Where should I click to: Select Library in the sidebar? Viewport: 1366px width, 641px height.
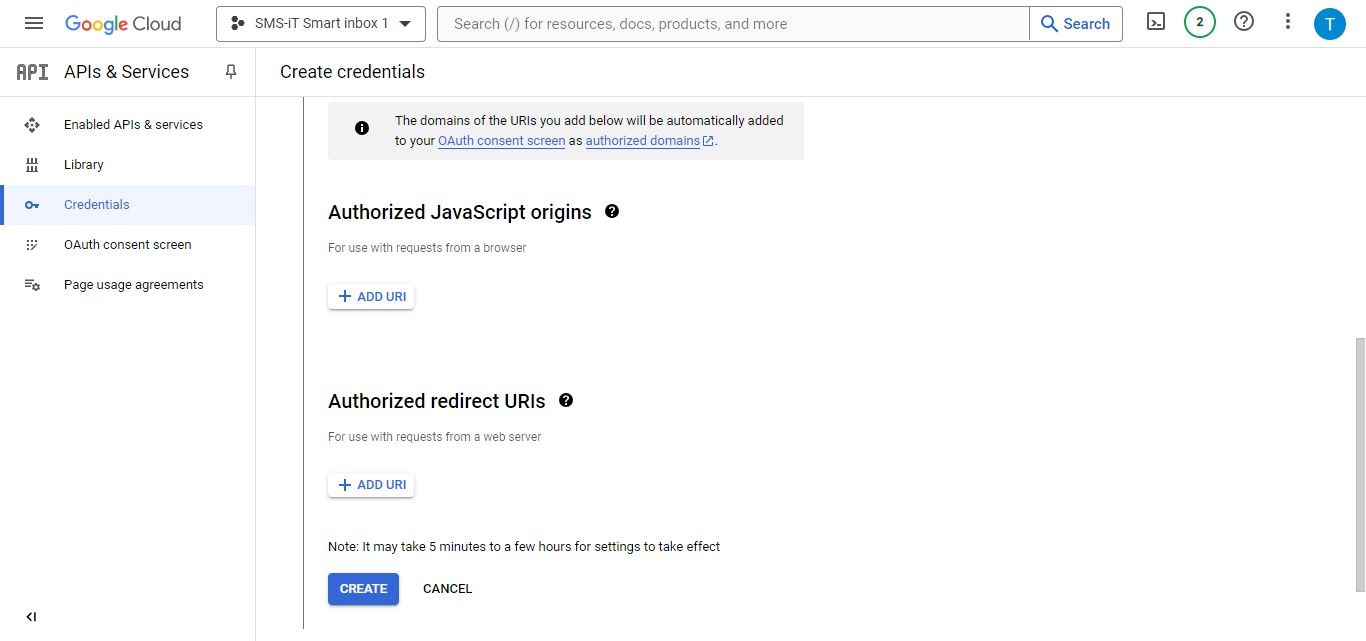click(x=83, y=164)
